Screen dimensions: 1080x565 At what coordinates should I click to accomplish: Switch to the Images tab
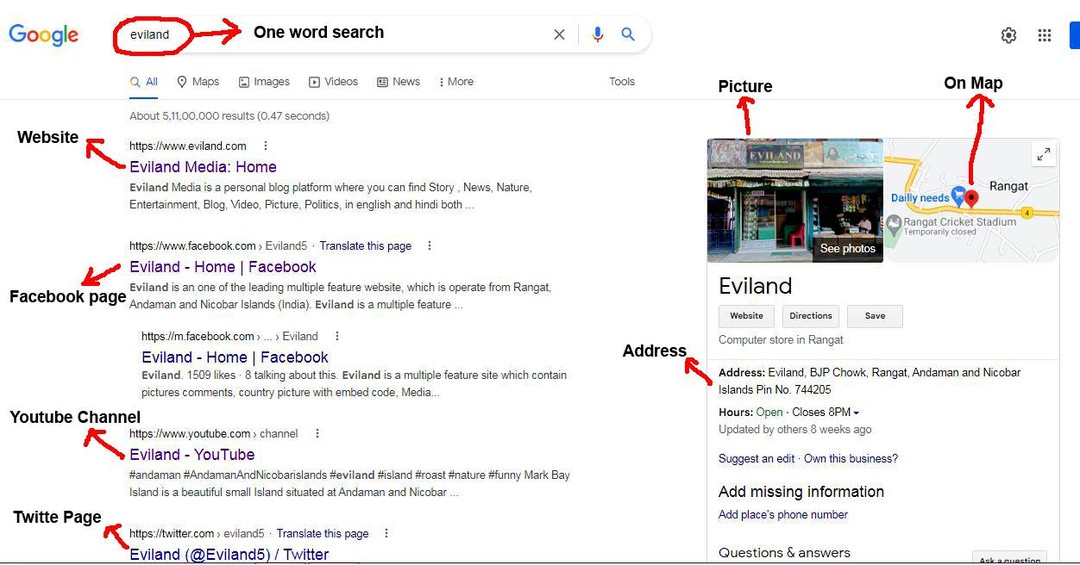(264, 81)
